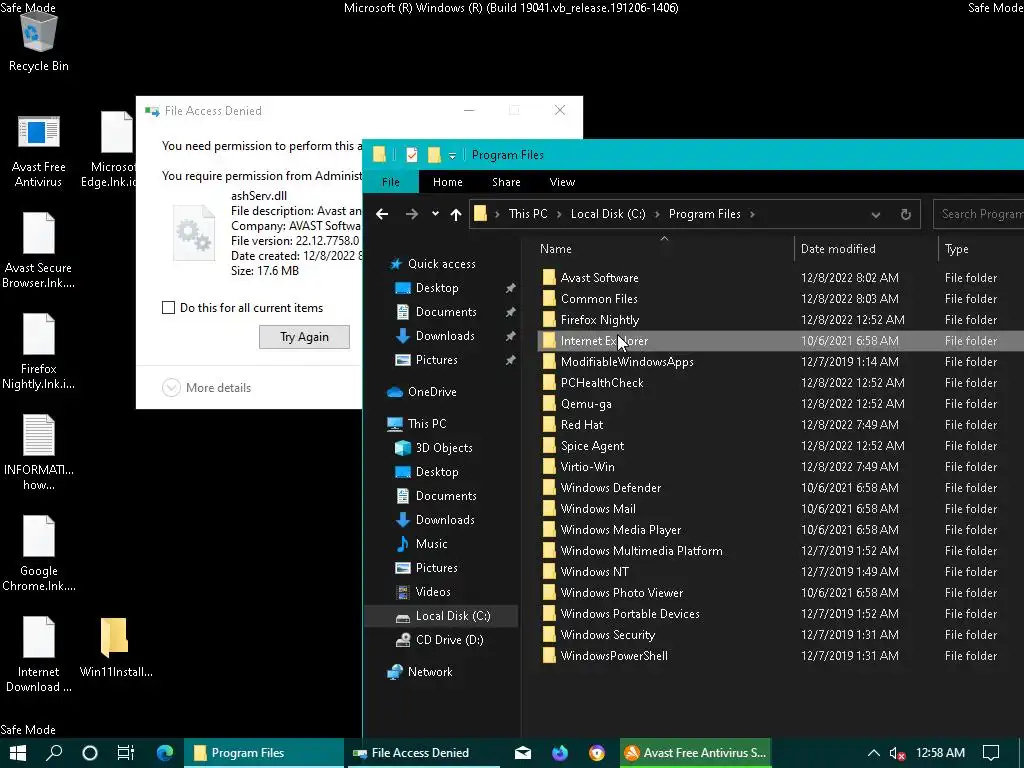Image resolution: width=1024 pixels, height=768 pixels.
Task: Click the 12:58 AM taskbar clock
Action: pyautogui.click(x=940, y=753)
